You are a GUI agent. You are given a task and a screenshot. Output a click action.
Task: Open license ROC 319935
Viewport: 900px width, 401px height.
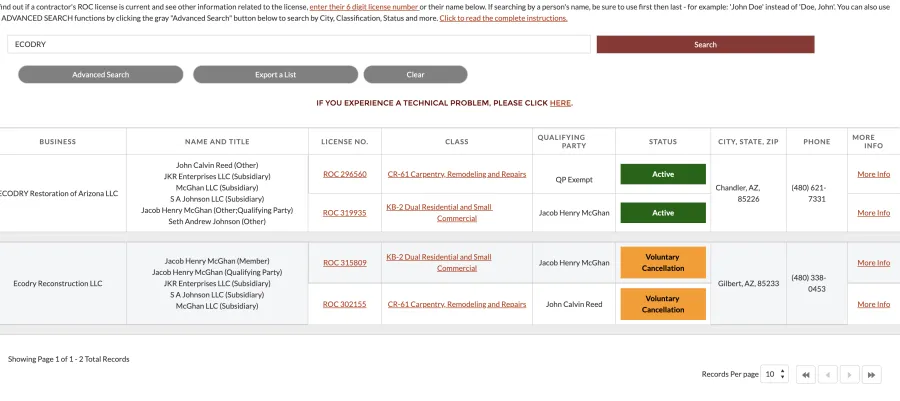click(344, 213)
